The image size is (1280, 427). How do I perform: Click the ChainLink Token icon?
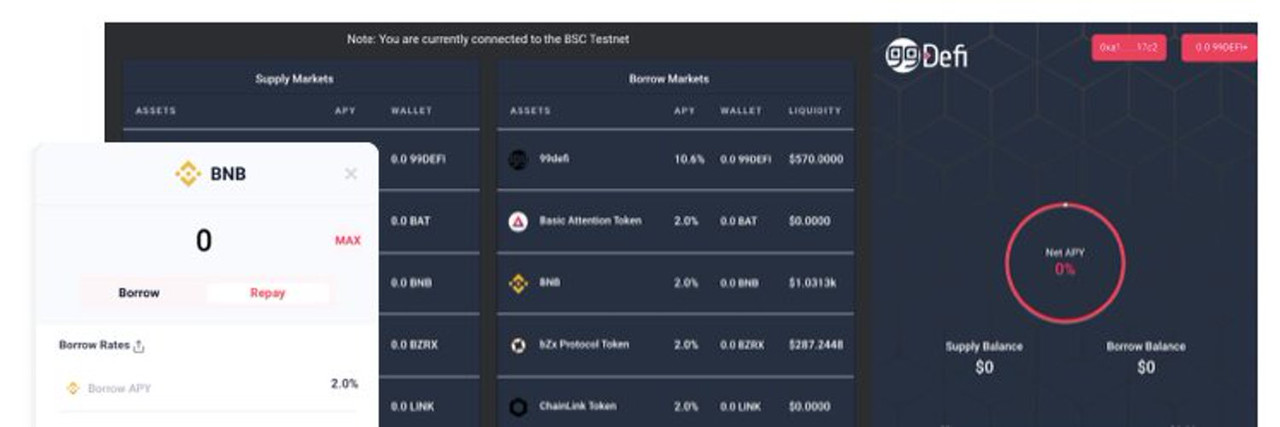518,407
